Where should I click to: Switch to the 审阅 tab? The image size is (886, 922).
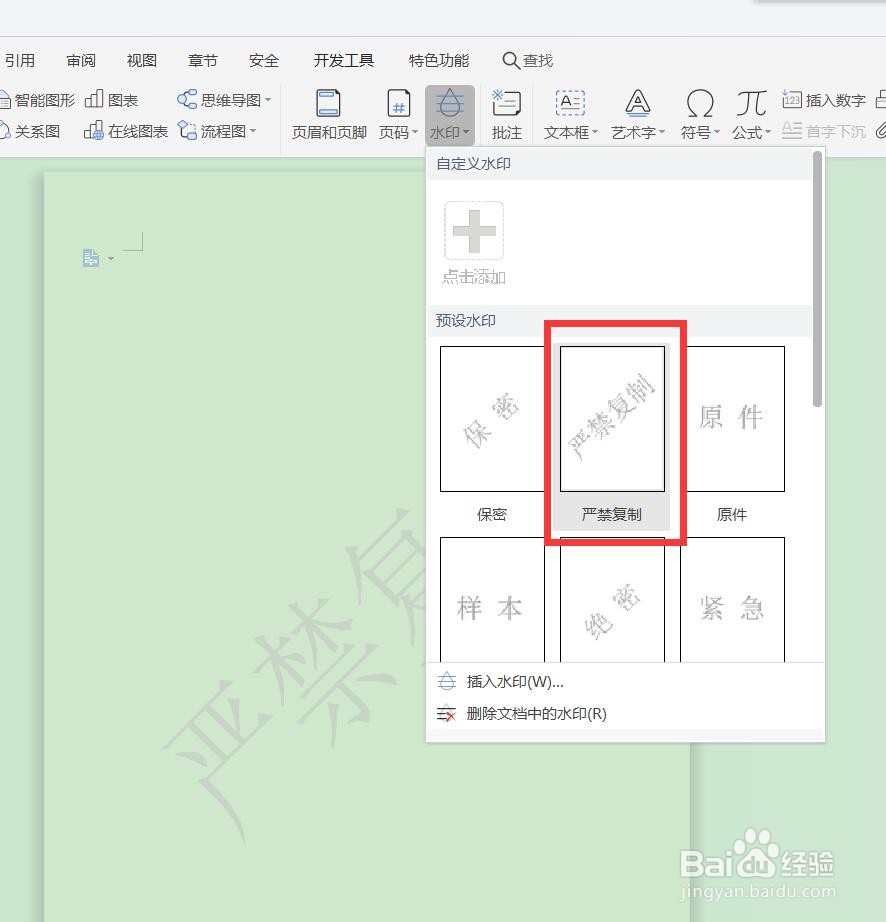coord(81,61)
